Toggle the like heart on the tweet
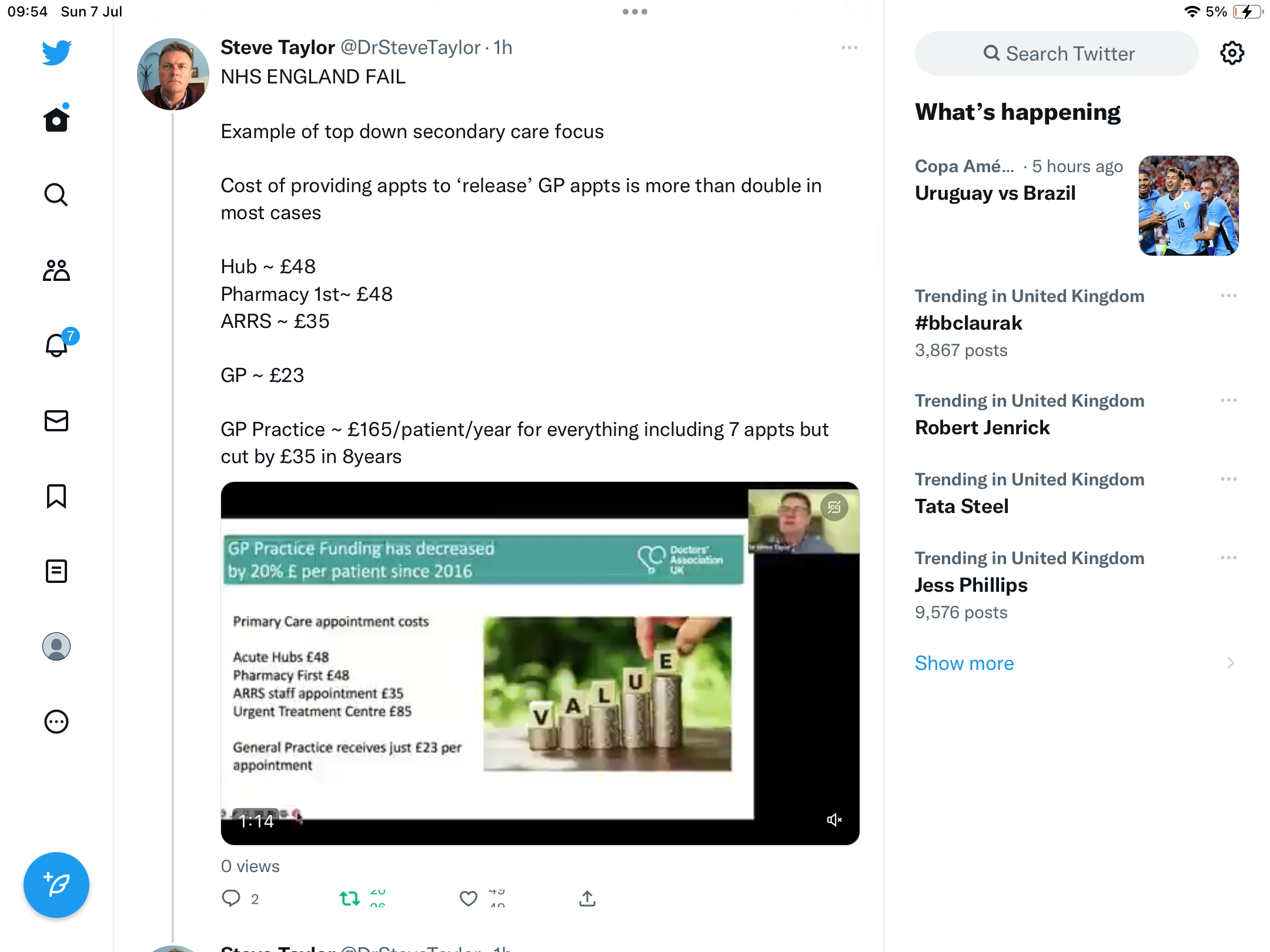Screen dimensions: 1270x952 (x=469, y=899)
